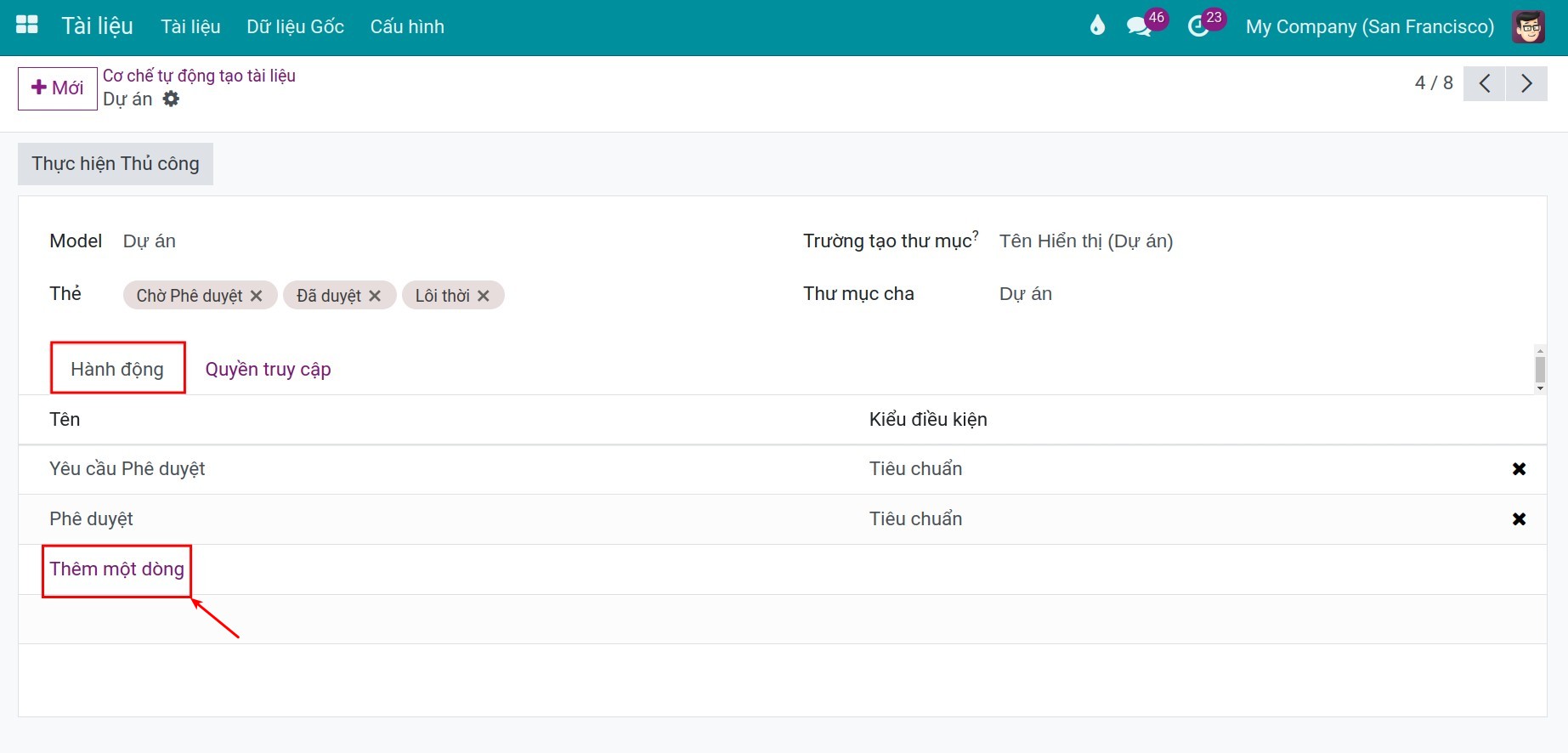
Task: Go to next record arrow
Action: (x=1526, y=83)
